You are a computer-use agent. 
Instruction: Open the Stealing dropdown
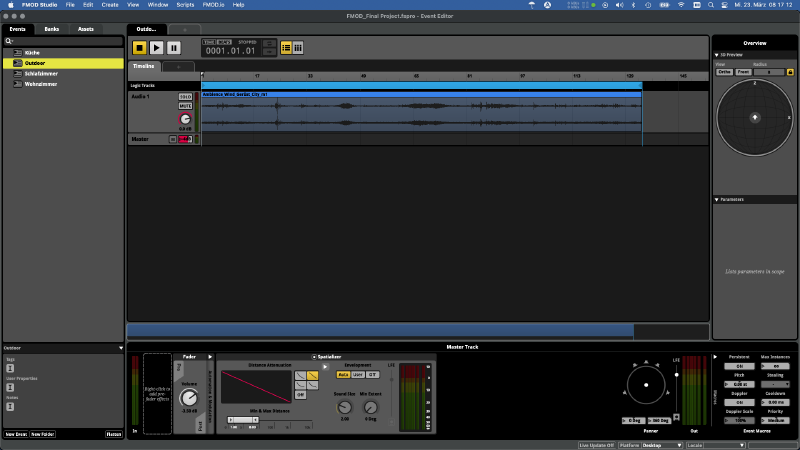click(776, 384)
